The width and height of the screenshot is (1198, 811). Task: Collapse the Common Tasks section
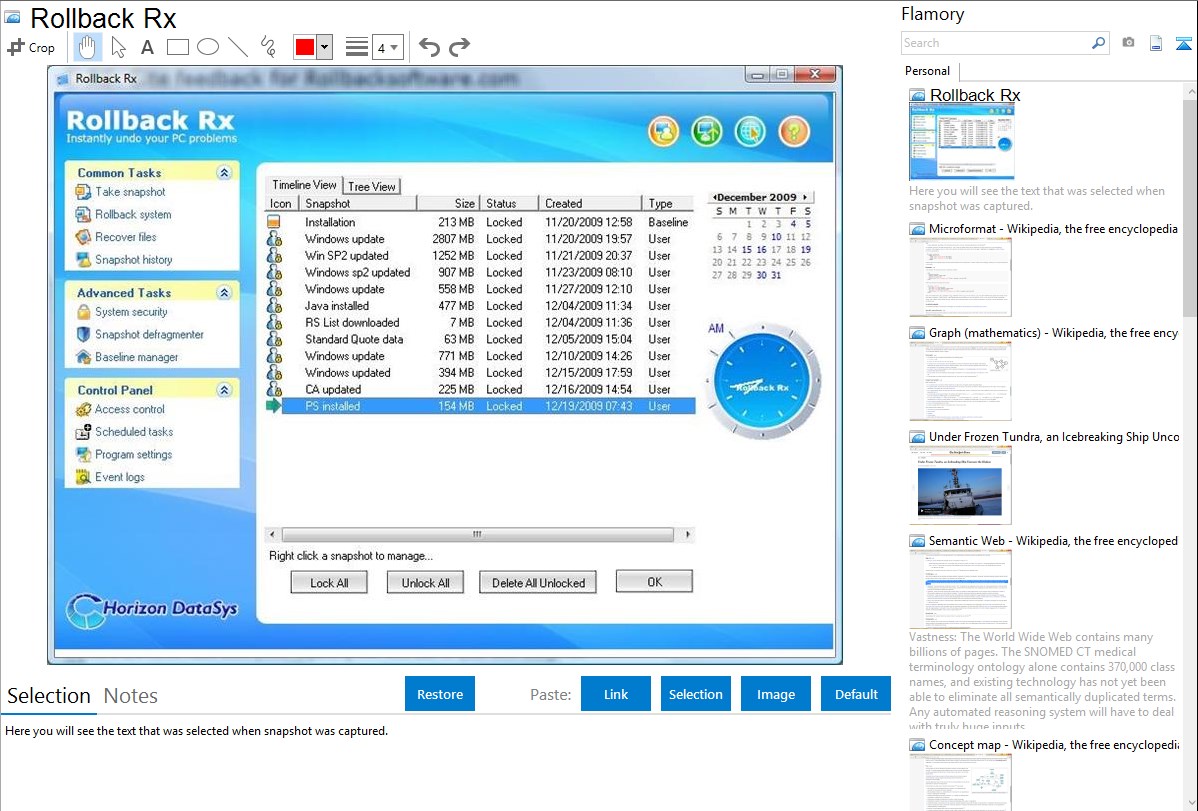[x=224, y=173]
